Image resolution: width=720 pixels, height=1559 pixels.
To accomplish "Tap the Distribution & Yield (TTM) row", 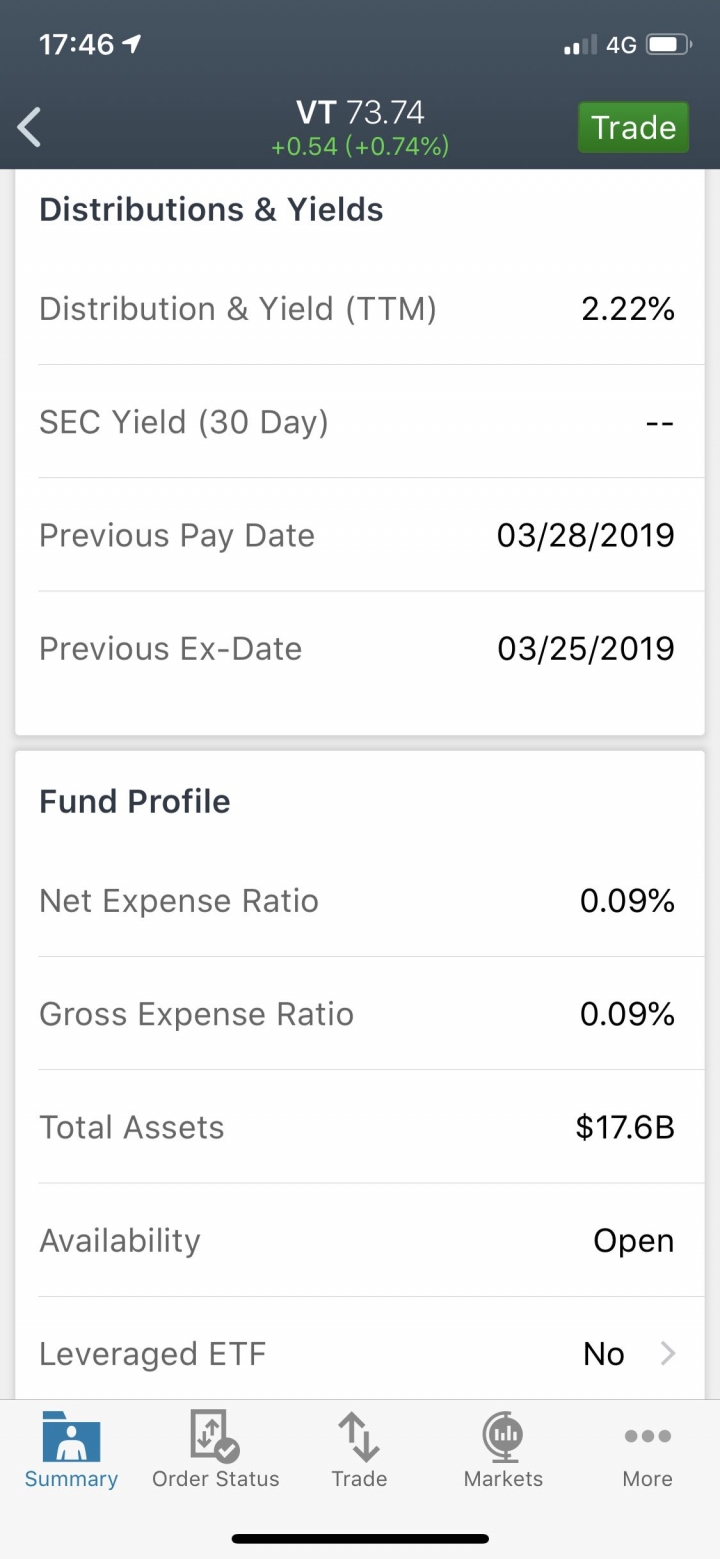I will (359, 309).
